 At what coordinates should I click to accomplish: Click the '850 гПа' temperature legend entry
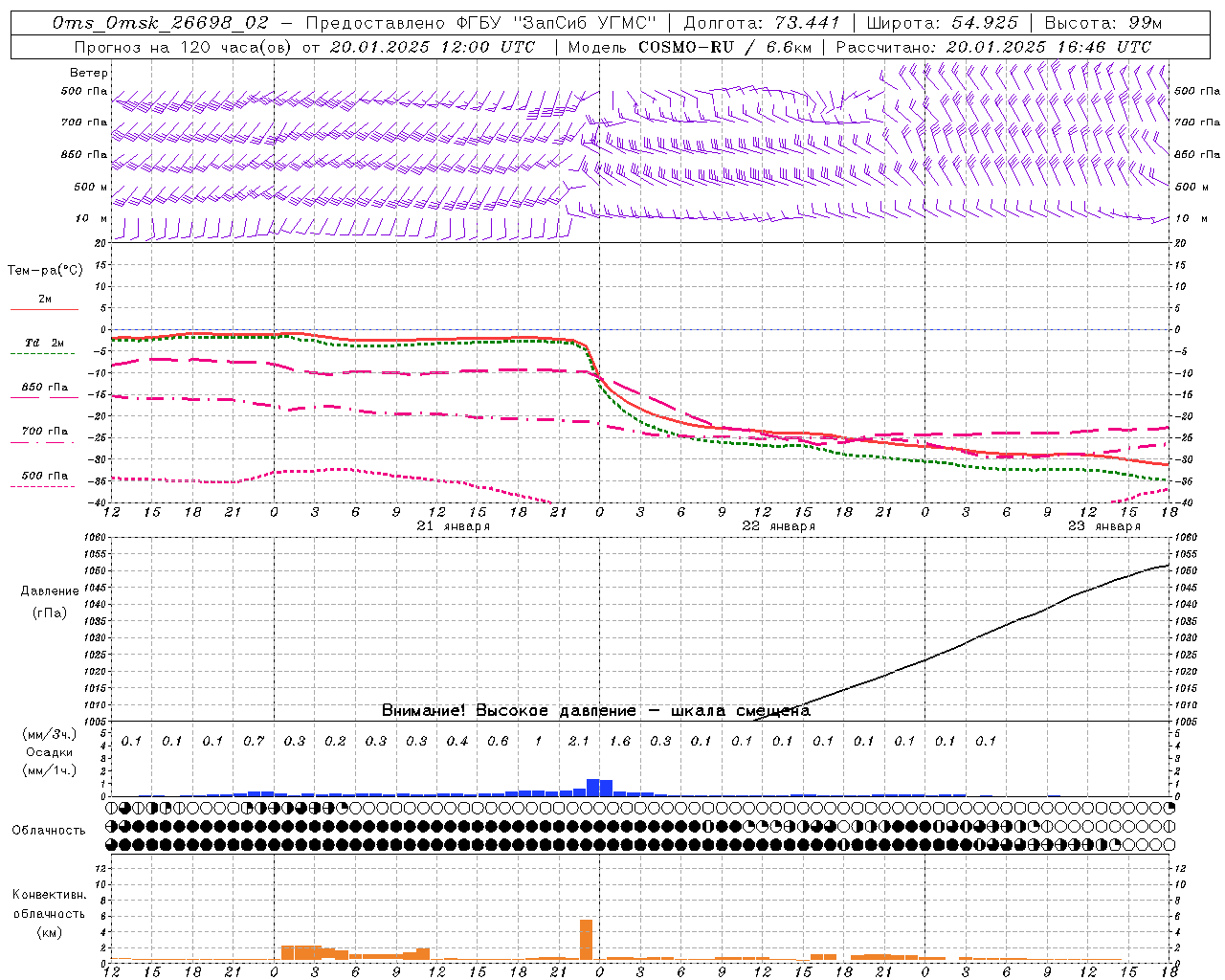(x=45, y=388)
